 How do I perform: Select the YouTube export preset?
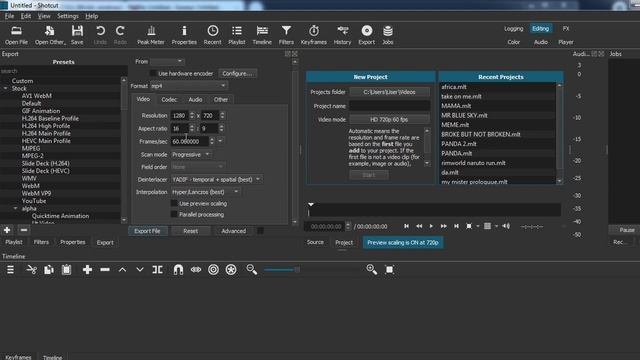click(33, 201)
